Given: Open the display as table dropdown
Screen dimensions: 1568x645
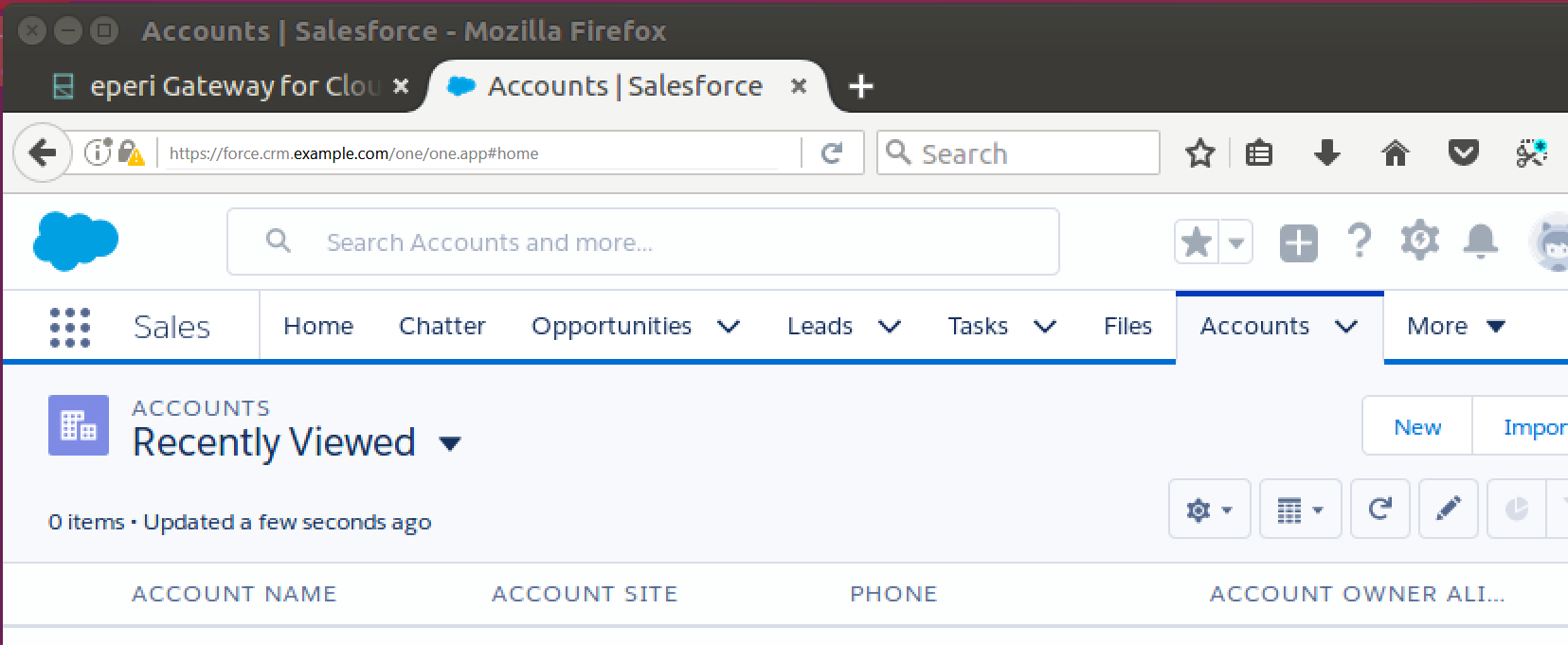Looking at the screenshot, I should [1301, 510].
